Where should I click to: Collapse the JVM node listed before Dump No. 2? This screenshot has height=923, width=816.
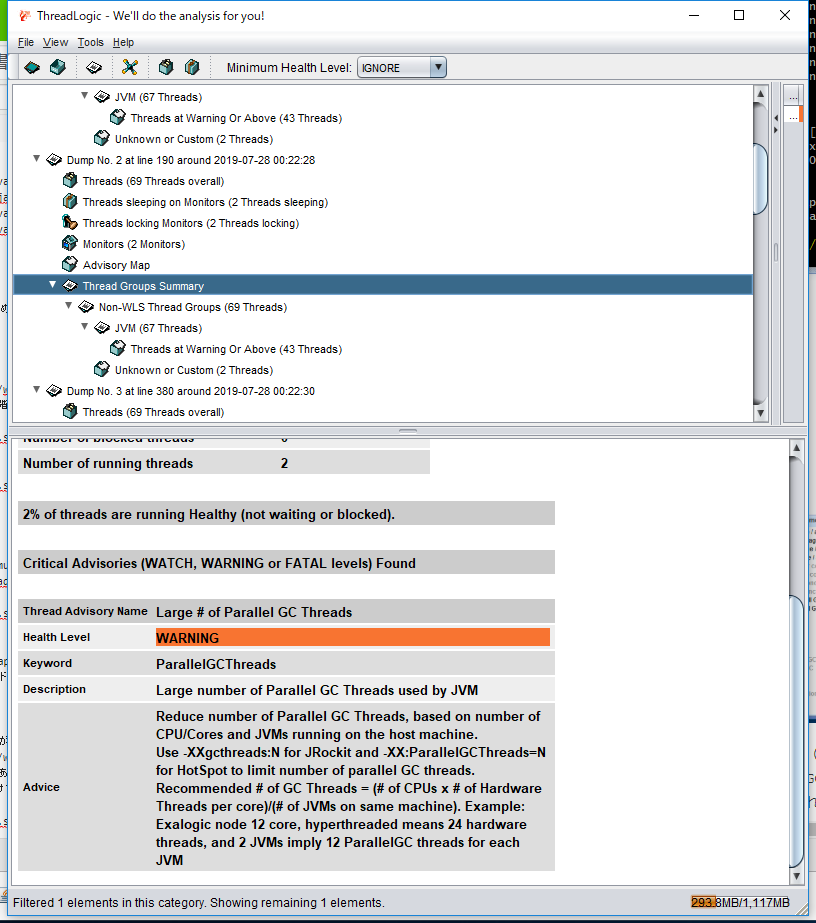84,95
